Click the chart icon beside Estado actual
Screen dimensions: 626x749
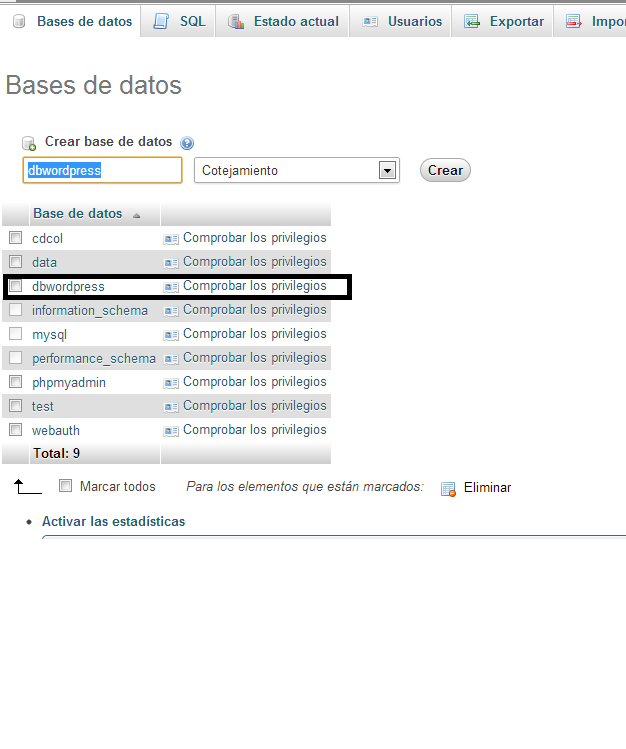[236, 21]
